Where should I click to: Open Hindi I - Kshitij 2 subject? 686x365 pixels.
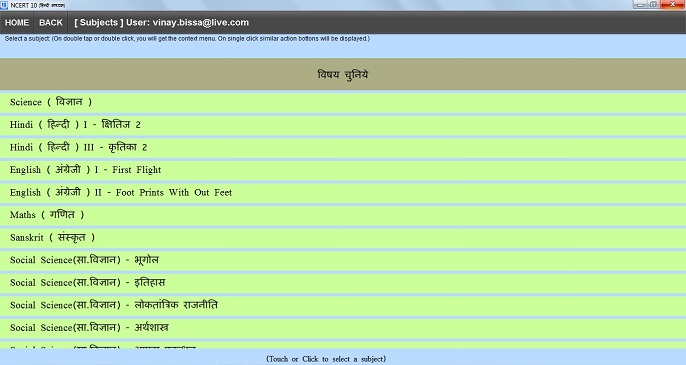pos(343,125)
